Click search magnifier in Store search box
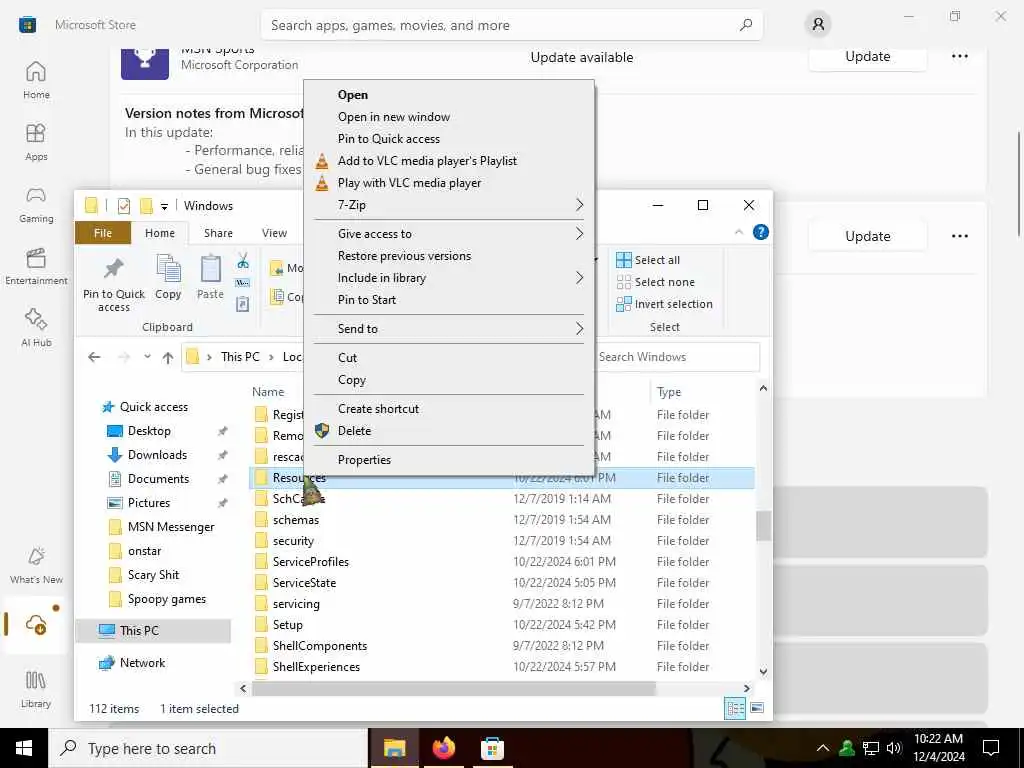 click(746, 25)
